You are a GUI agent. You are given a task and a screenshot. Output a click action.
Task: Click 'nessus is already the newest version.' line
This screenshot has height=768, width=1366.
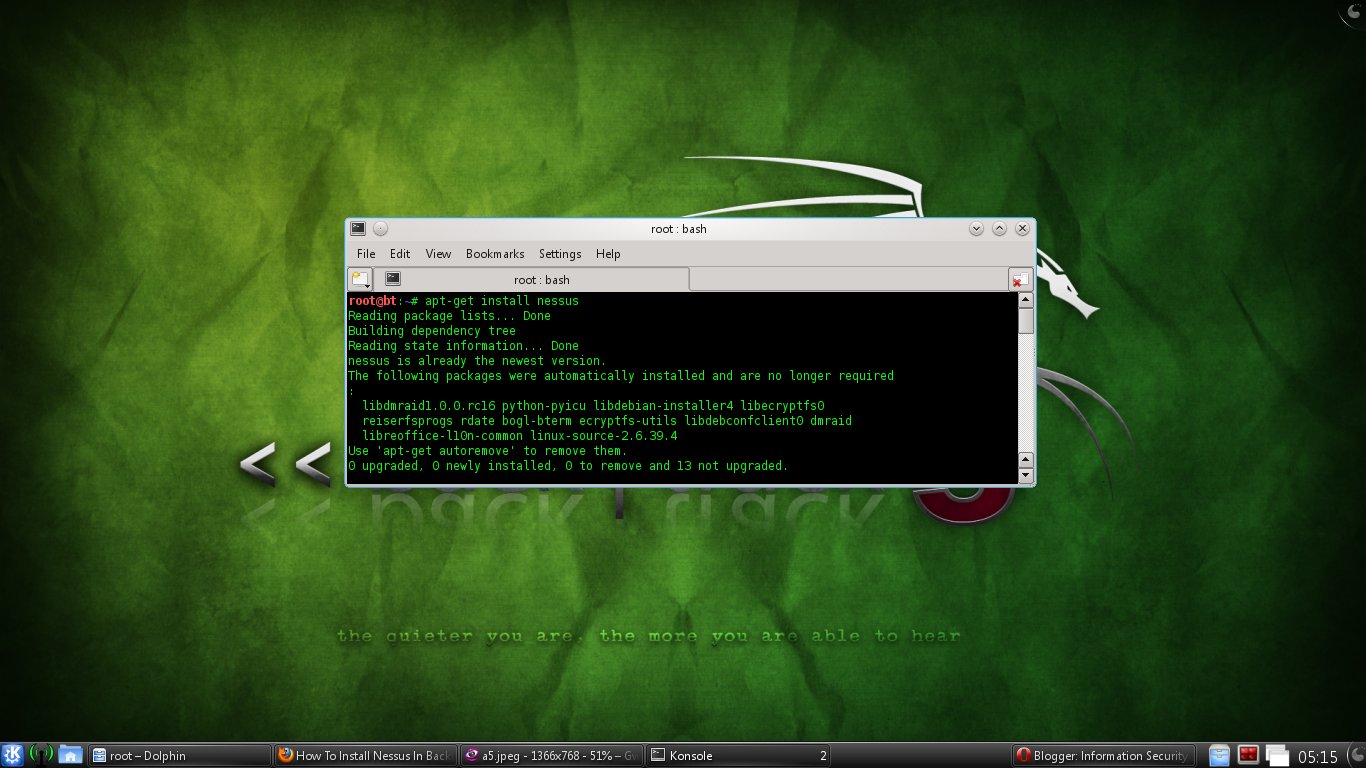tap(477, 361)
